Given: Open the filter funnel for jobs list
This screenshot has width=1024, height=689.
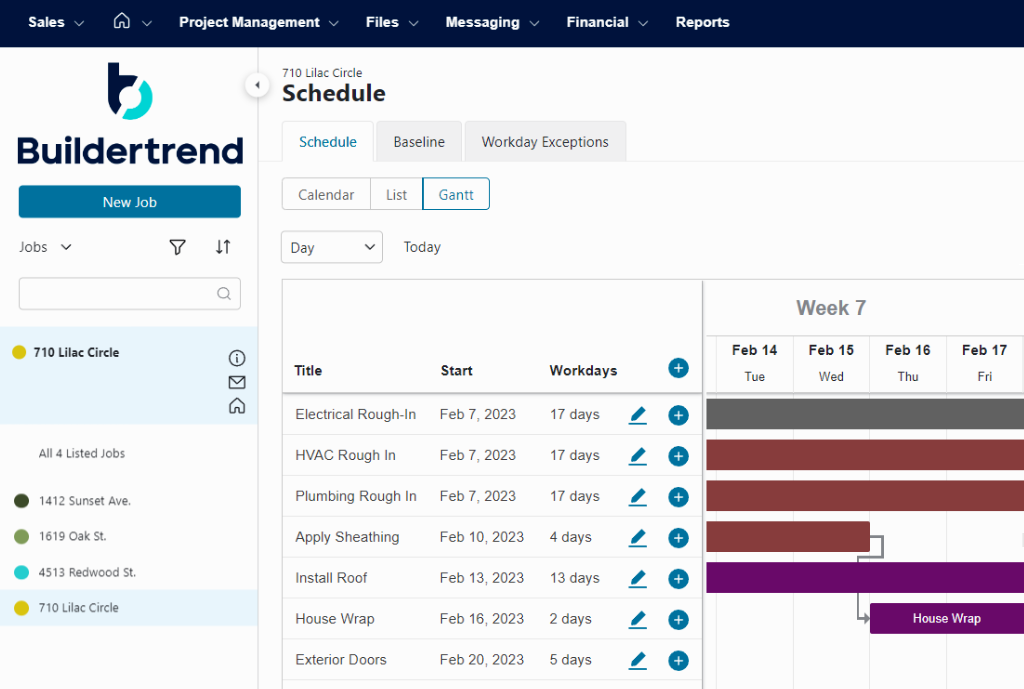Looking at the screenshot, I should click(x=178, y=247).
